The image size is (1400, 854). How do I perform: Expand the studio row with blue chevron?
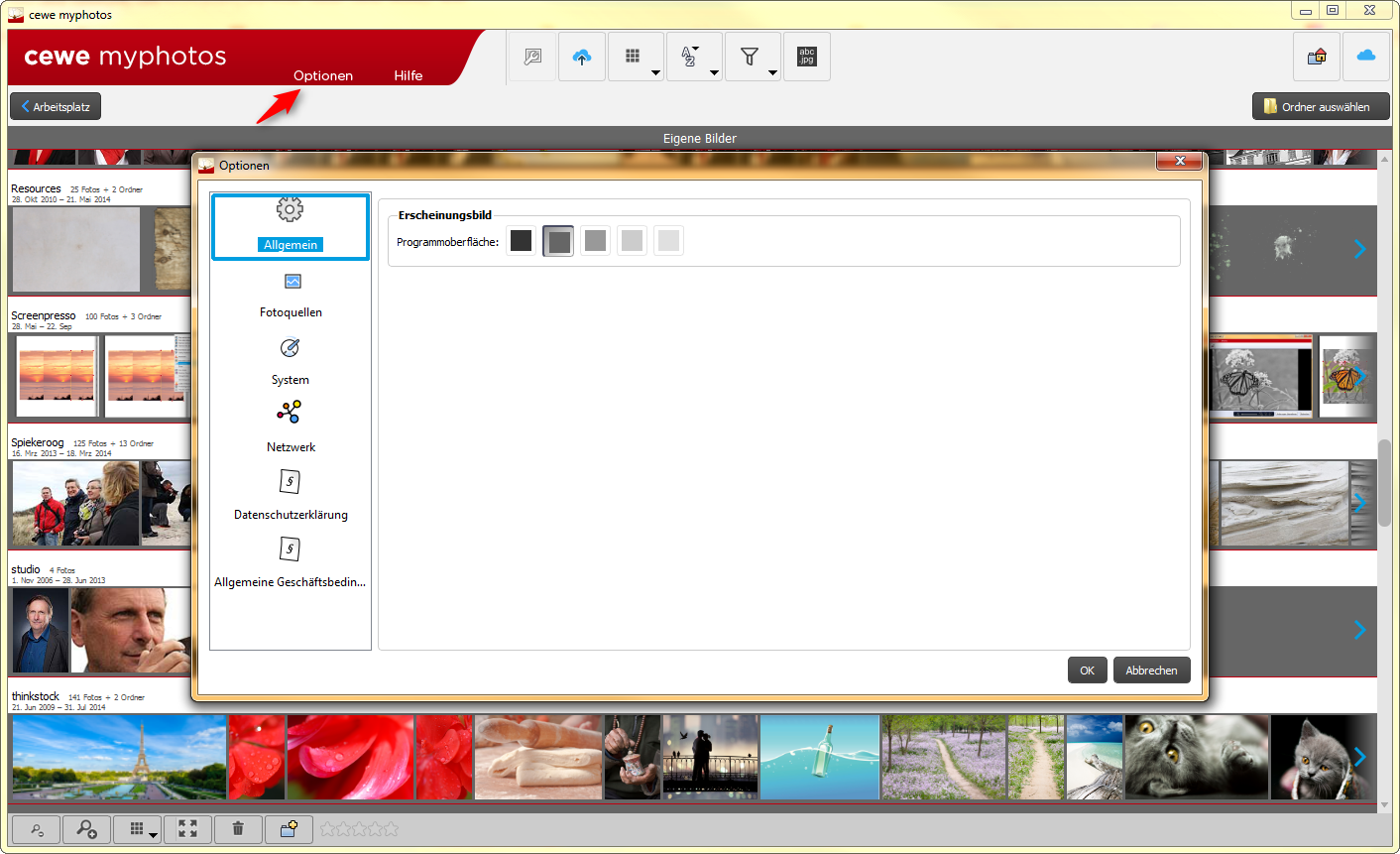point(1359,630)
